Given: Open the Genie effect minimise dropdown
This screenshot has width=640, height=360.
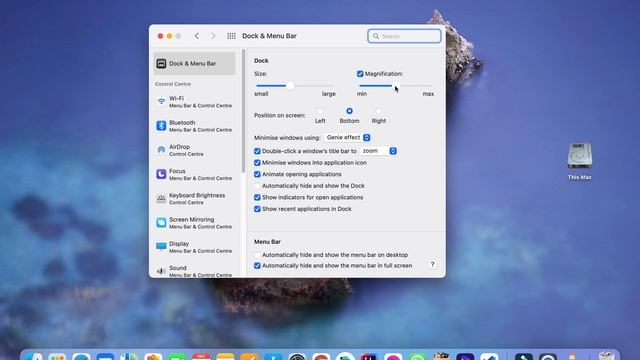Looking at the screenshot, I should (347, 138).
